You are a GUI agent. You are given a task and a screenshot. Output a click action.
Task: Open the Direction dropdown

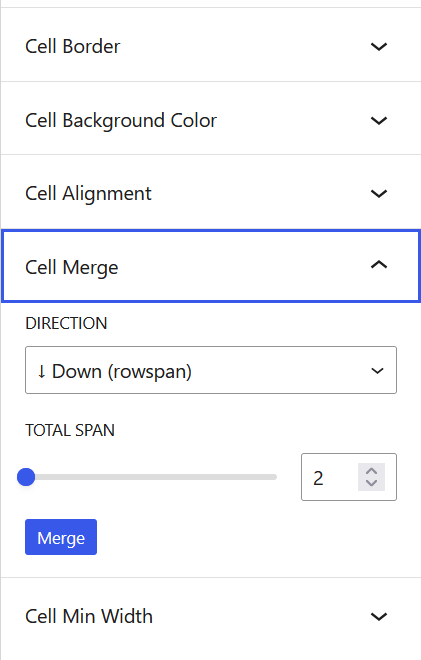[210, 370]
